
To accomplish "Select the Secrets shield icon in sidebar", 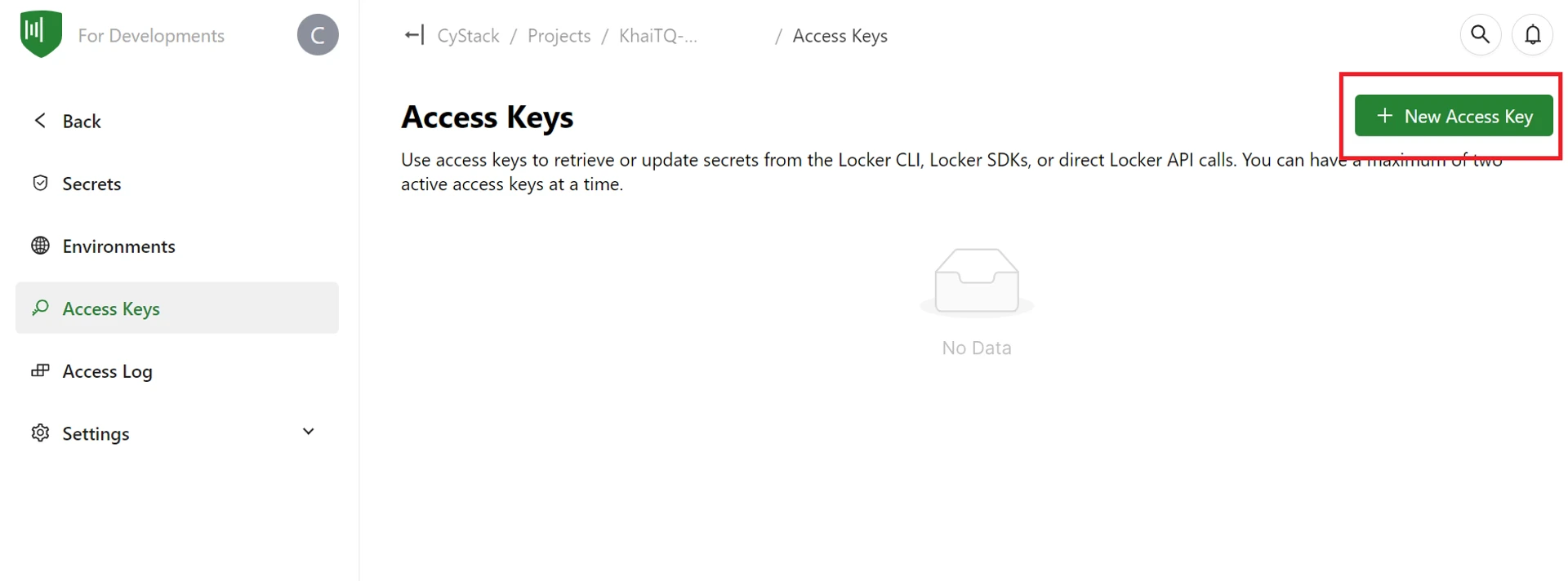I will pos(40,183).
